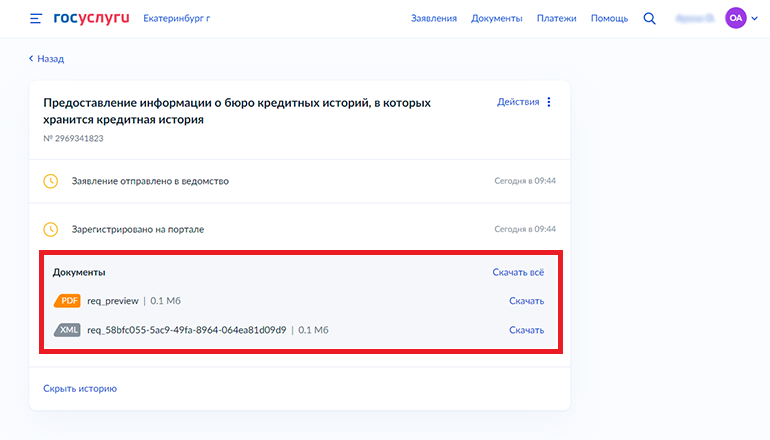Open the Помощь menu item
The image size is (770, 440).
[x=609, y=19]
